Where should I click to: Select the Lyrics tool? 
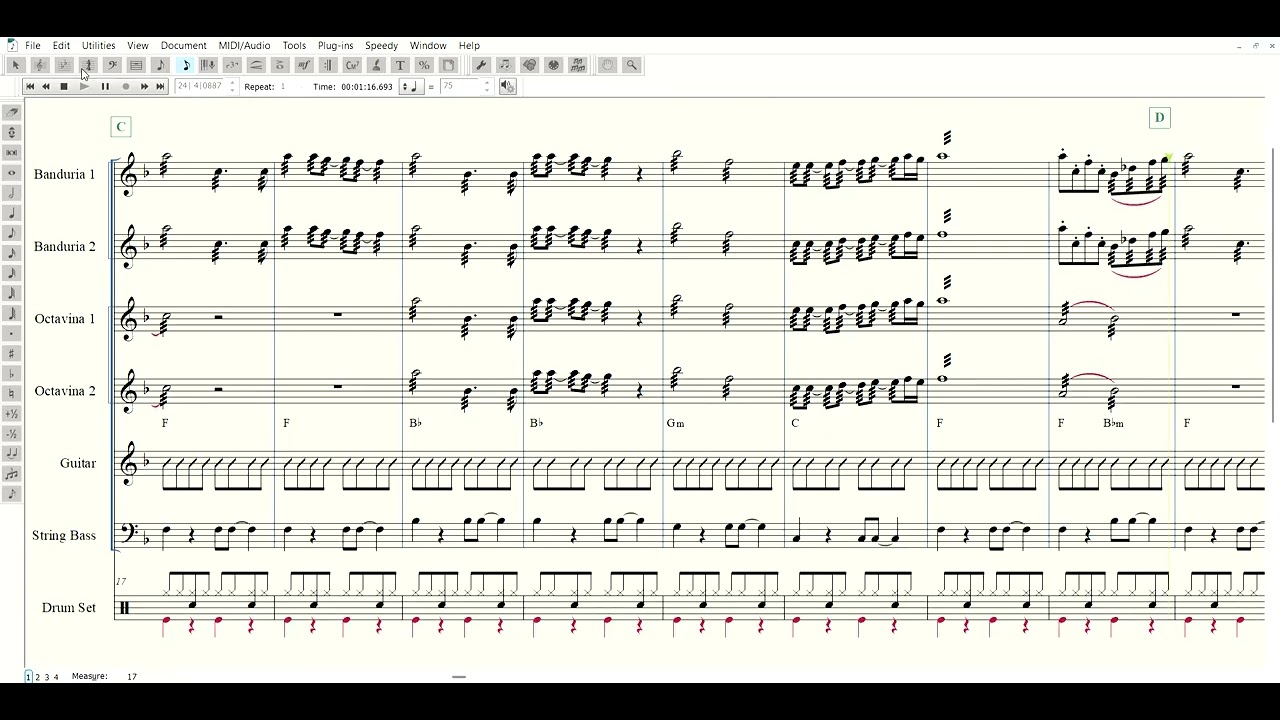coord(376,65)
